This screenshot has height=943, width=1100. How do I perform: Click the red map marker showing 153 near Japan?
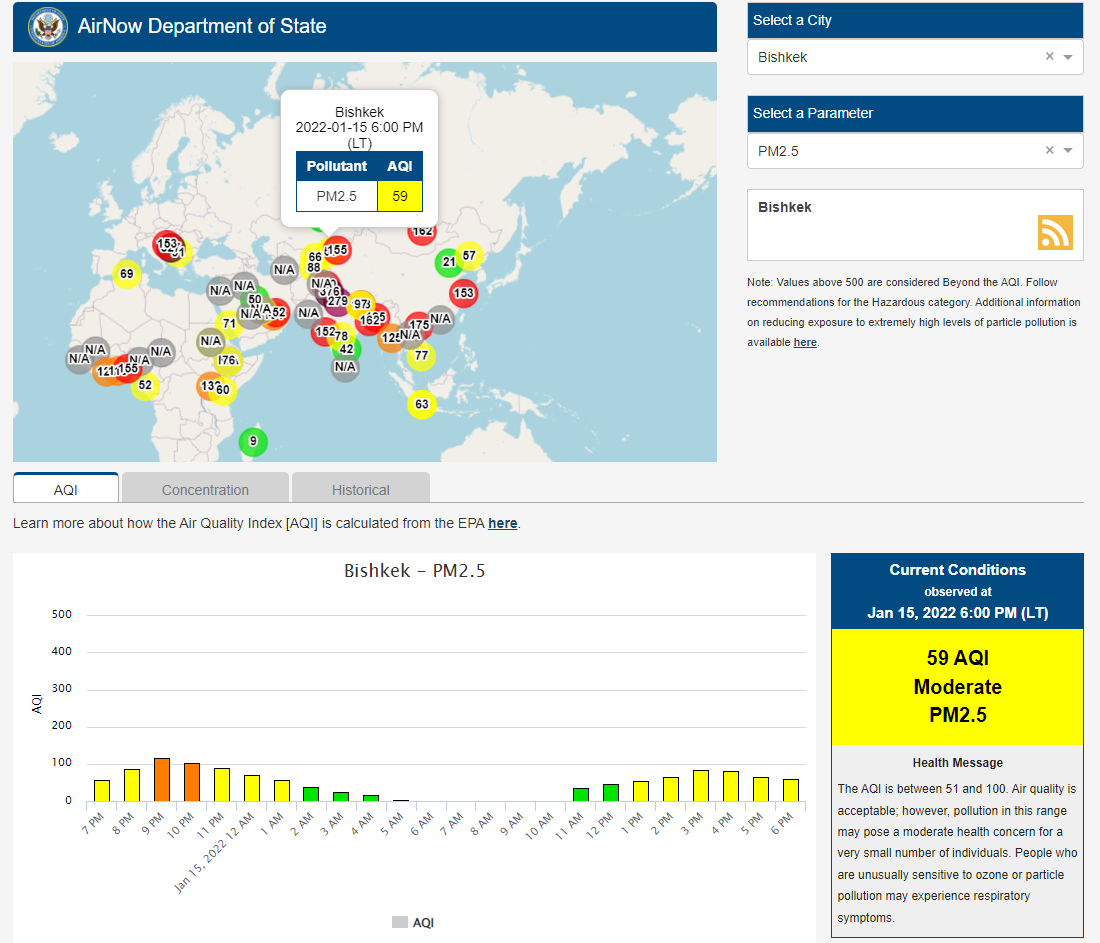point(463,293)
